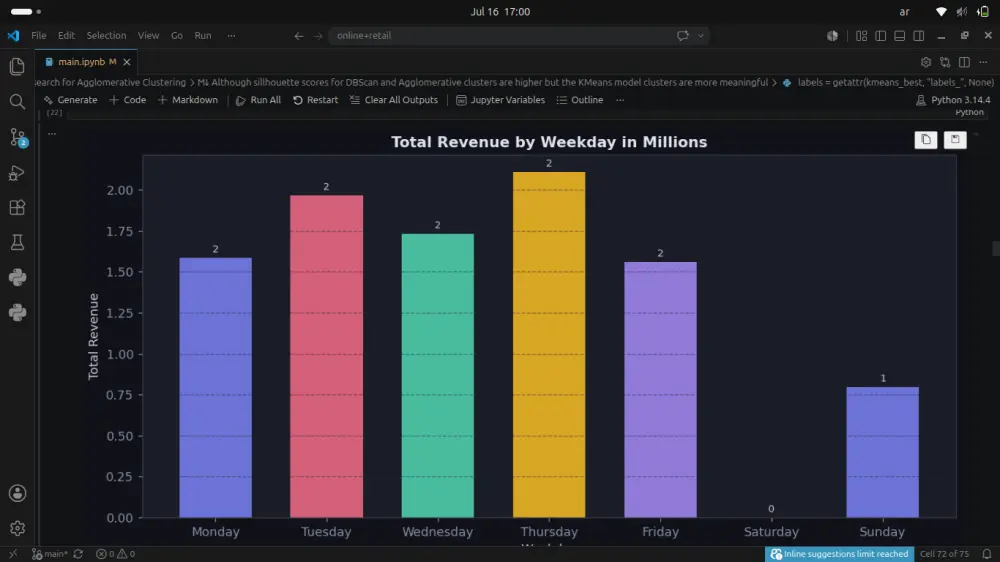Click the online+retail command center search box
Image resolution: width=1000 pixels, height=562 pixels.
click(x=519, y=36)
